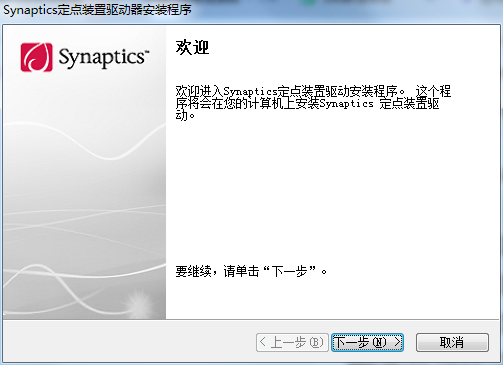Click the window title Synaptics定点装置驱动器安装程序
The width and height of the screenshot is (503, 365).
(97, 10)
